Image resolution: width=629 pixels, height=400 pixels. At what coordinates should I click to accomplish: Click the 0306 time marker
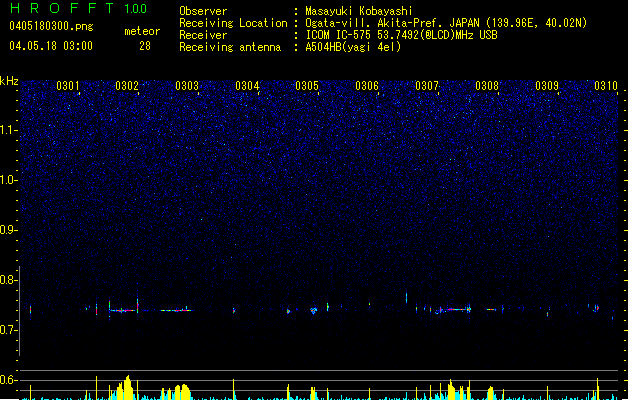tap(367, 86)
